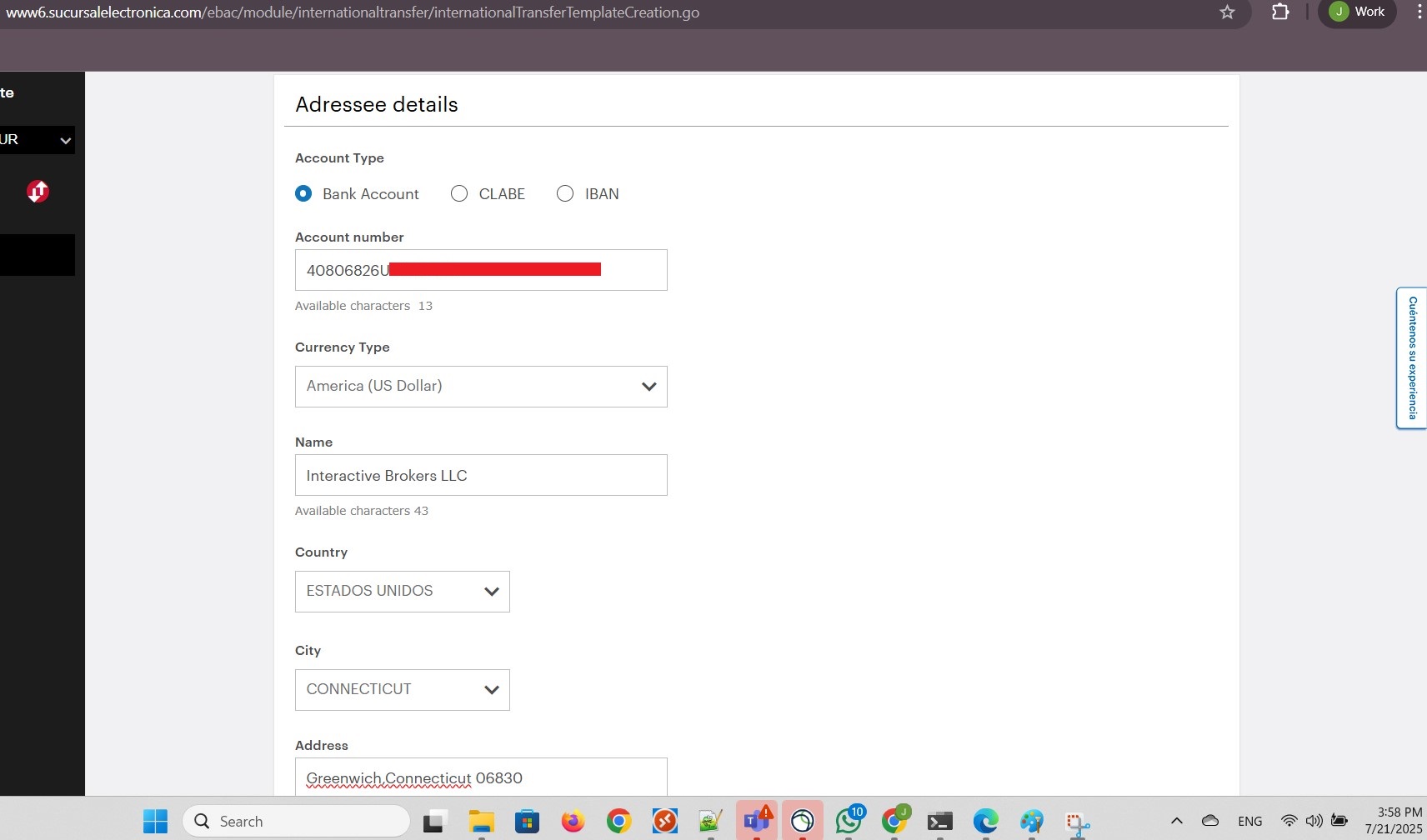Click the OneDrive cloud tray icon
The height and width of the screenshot is (840, 1427).
click(1210, 821)
